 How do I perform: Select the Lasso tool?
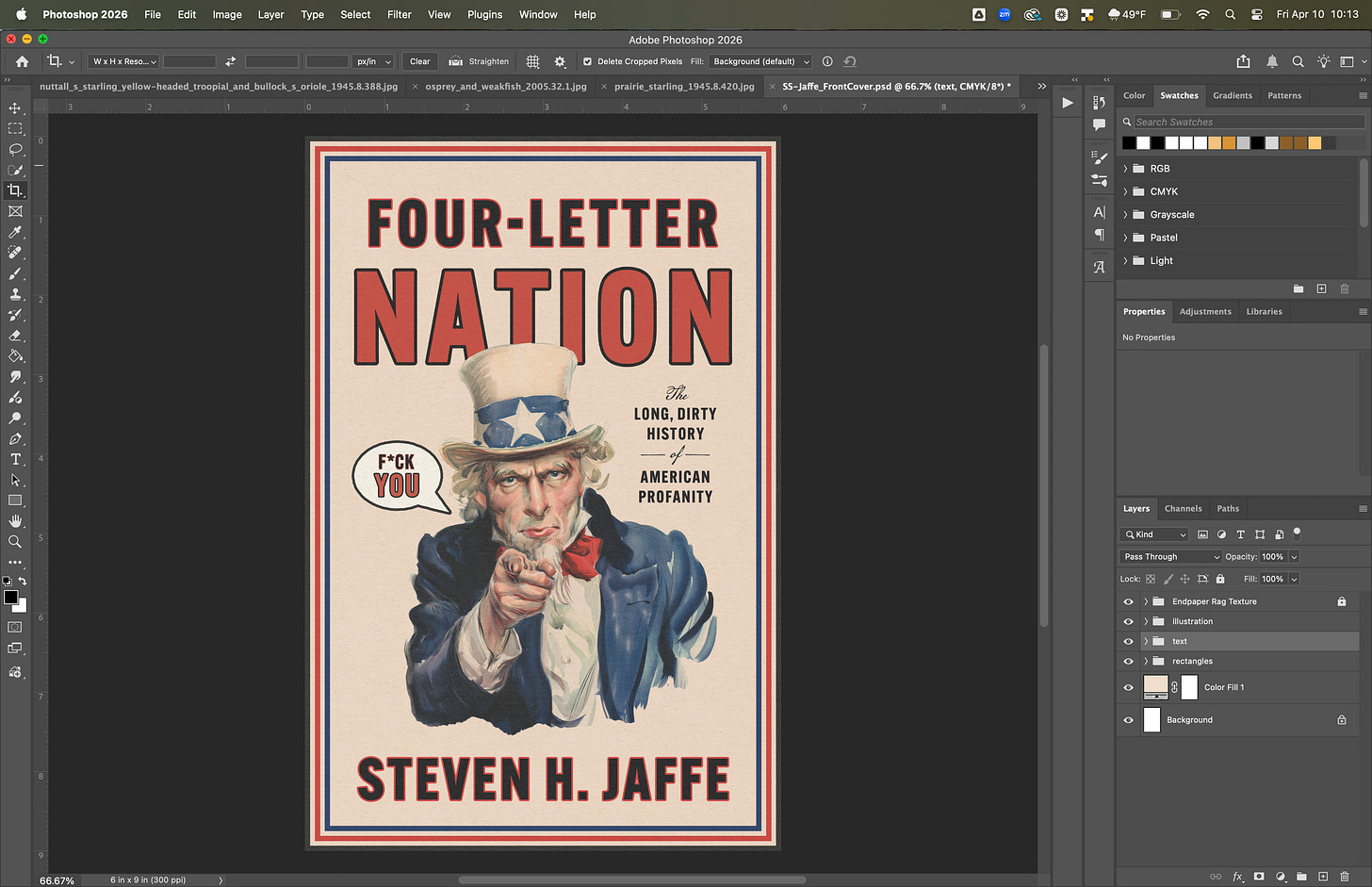click(15, 149)
